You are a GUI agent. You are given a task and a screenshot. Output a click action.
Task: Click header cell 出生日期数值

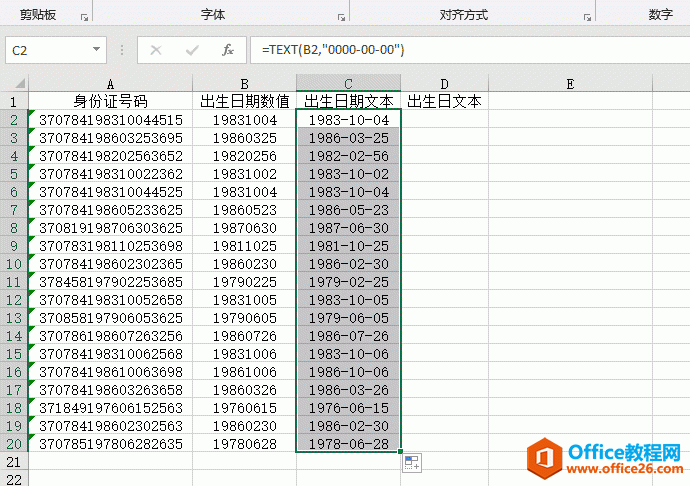point(244,101)
